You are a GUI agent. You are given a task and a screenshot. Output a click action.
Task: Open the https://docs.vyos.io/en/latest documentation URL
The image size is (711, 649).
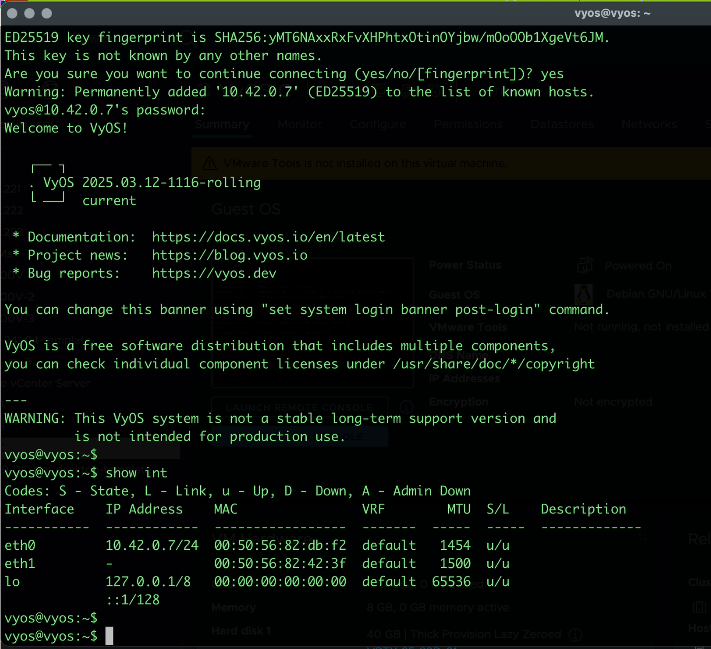coord(268,237)
